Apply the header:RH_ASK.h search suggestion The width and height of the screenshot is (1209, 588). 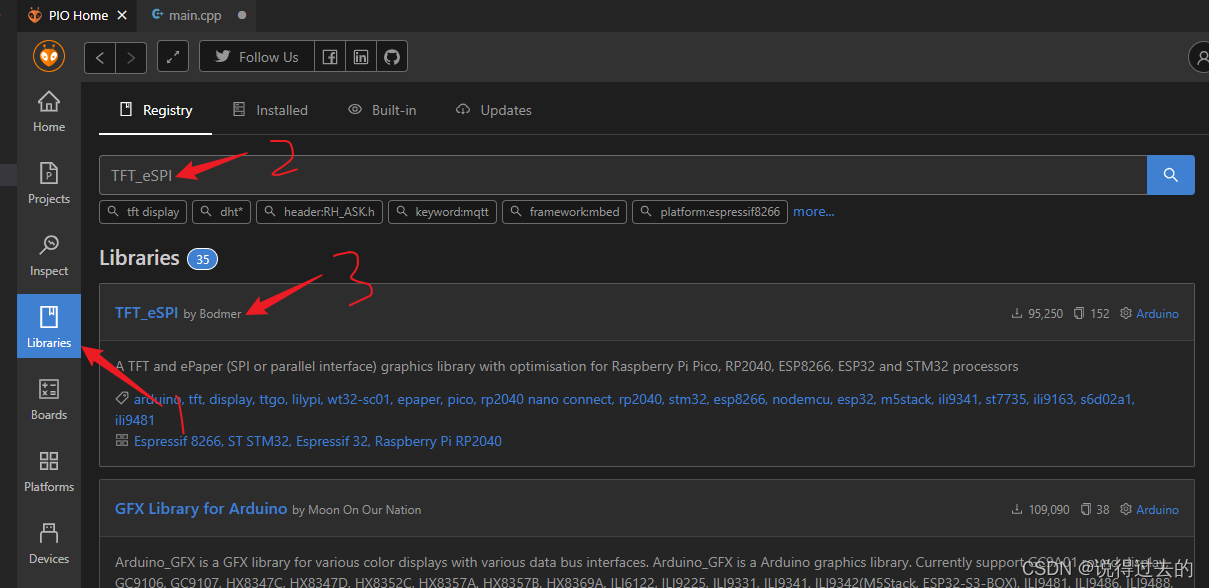point(319,212)
